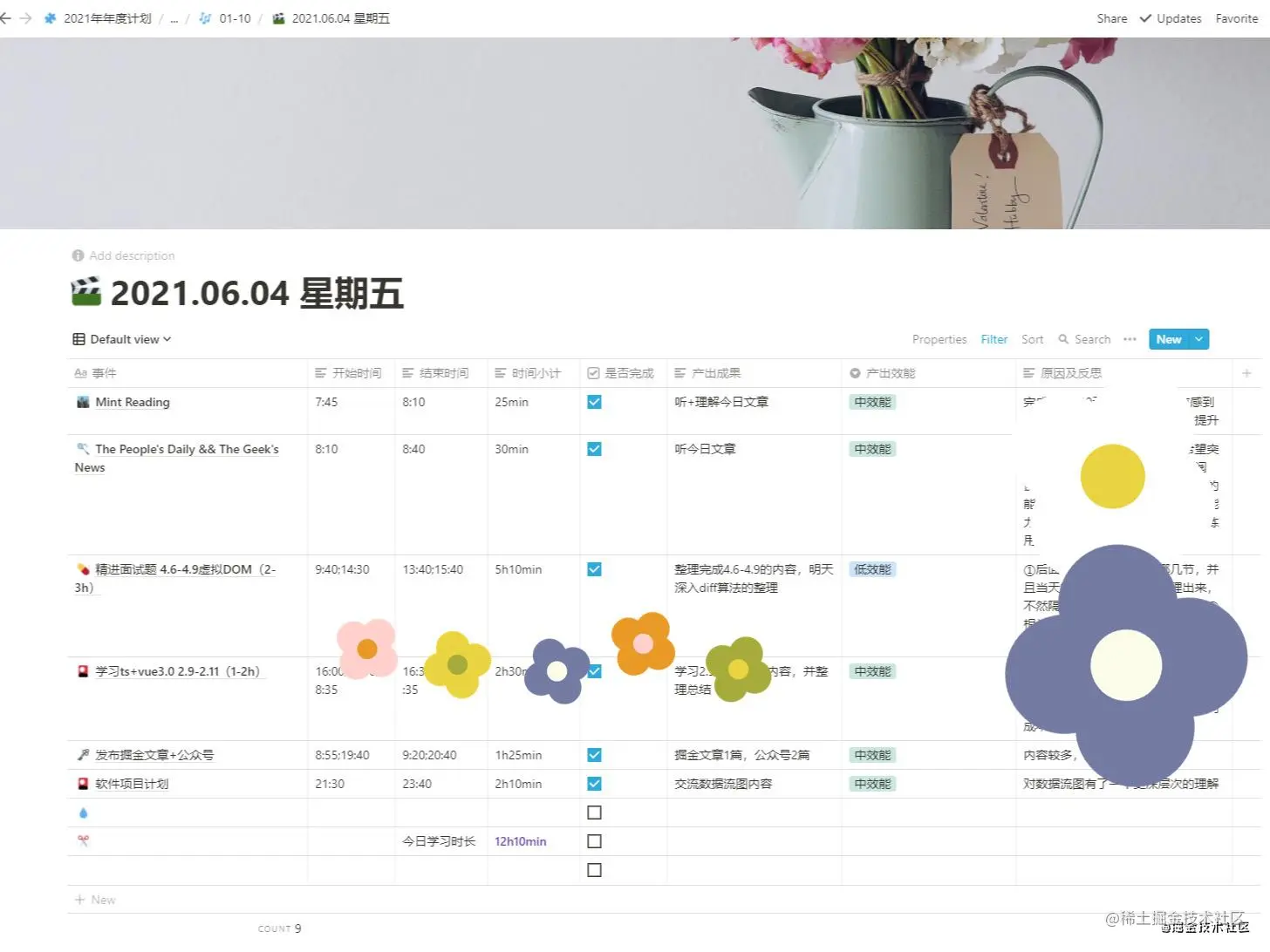Open the 事件 column header
Screen dimensions: 1270x952
[x=187, y=373]
